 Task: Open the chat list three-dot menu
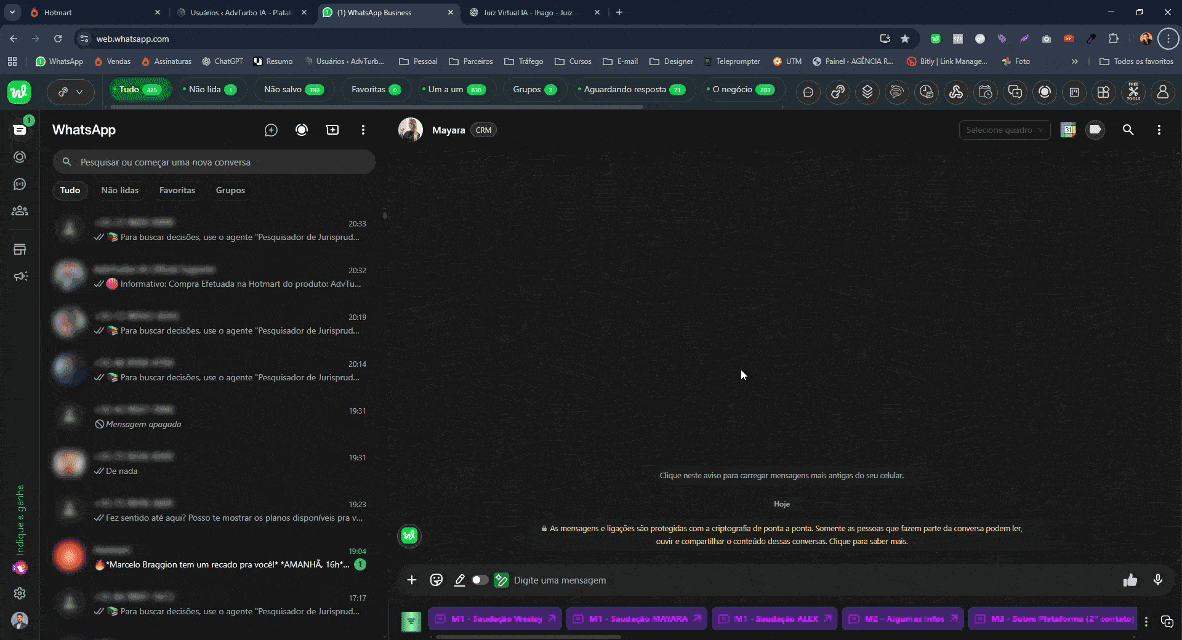pyautogui.click(x=363, y=130)
